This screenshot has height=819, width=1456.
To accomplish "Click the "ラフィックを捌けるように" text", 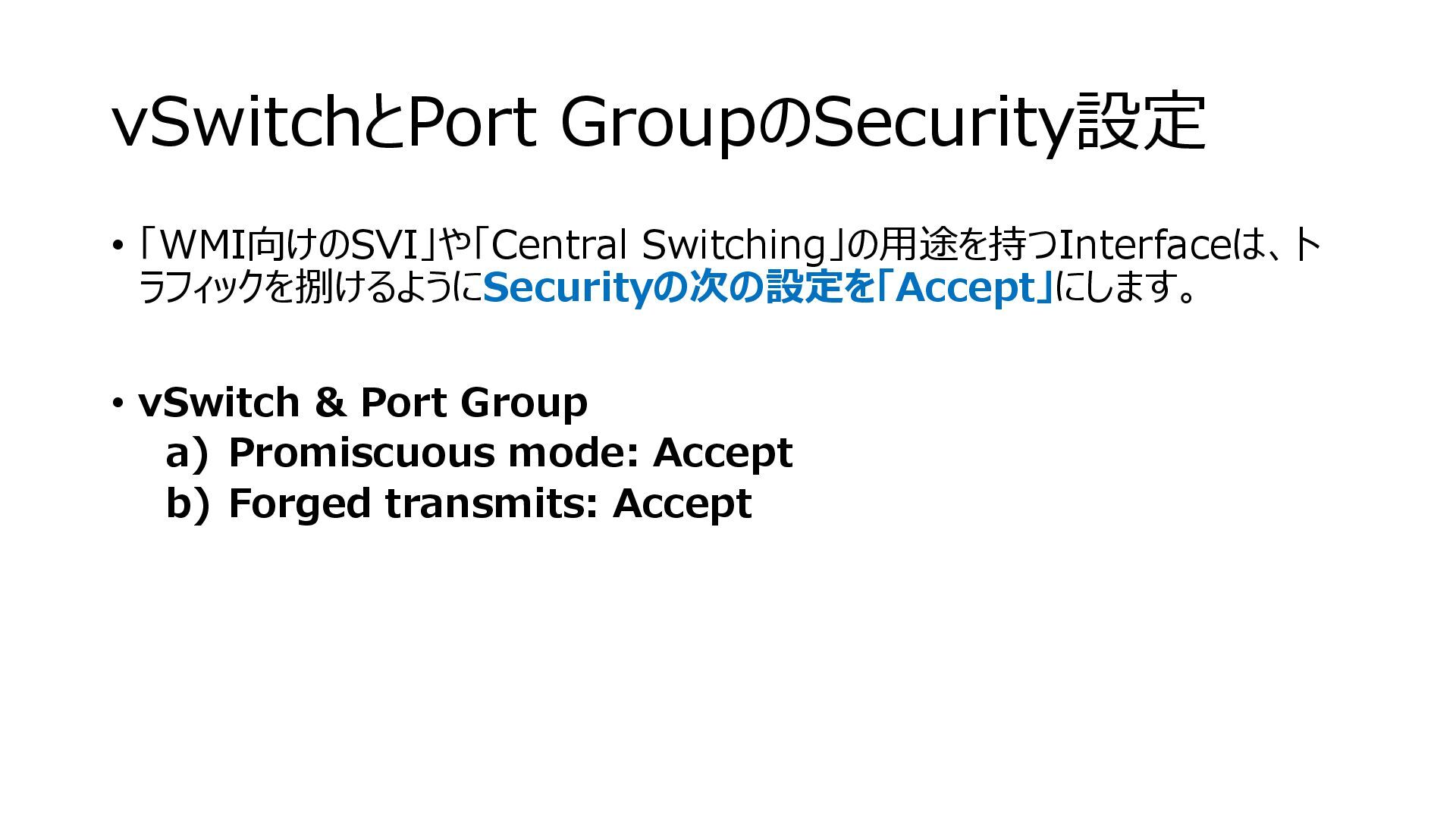I will pyautogui.click(x=311, y=288).
